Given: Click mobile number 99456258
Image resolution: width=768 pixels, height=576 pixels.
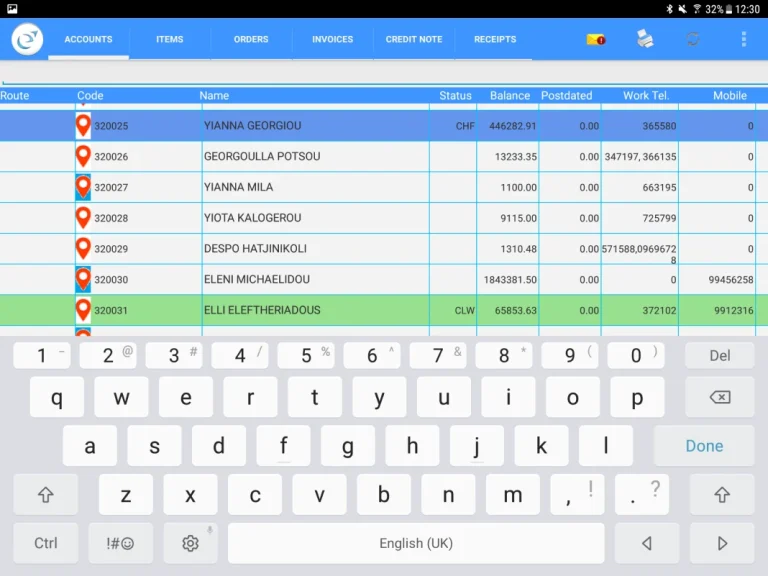Looking at the screenshot, I should click(x=731, y=280).
